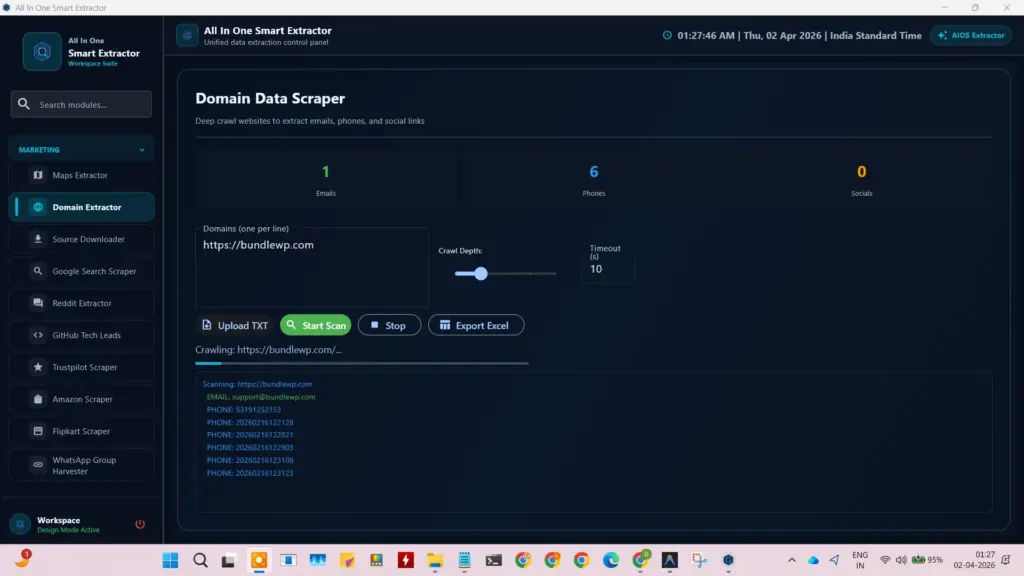This screenshot has width=1024, height=576.
Task: Open WhatsApp Group Harvester module
Action: pyautogui.click(x=82, y=465)
